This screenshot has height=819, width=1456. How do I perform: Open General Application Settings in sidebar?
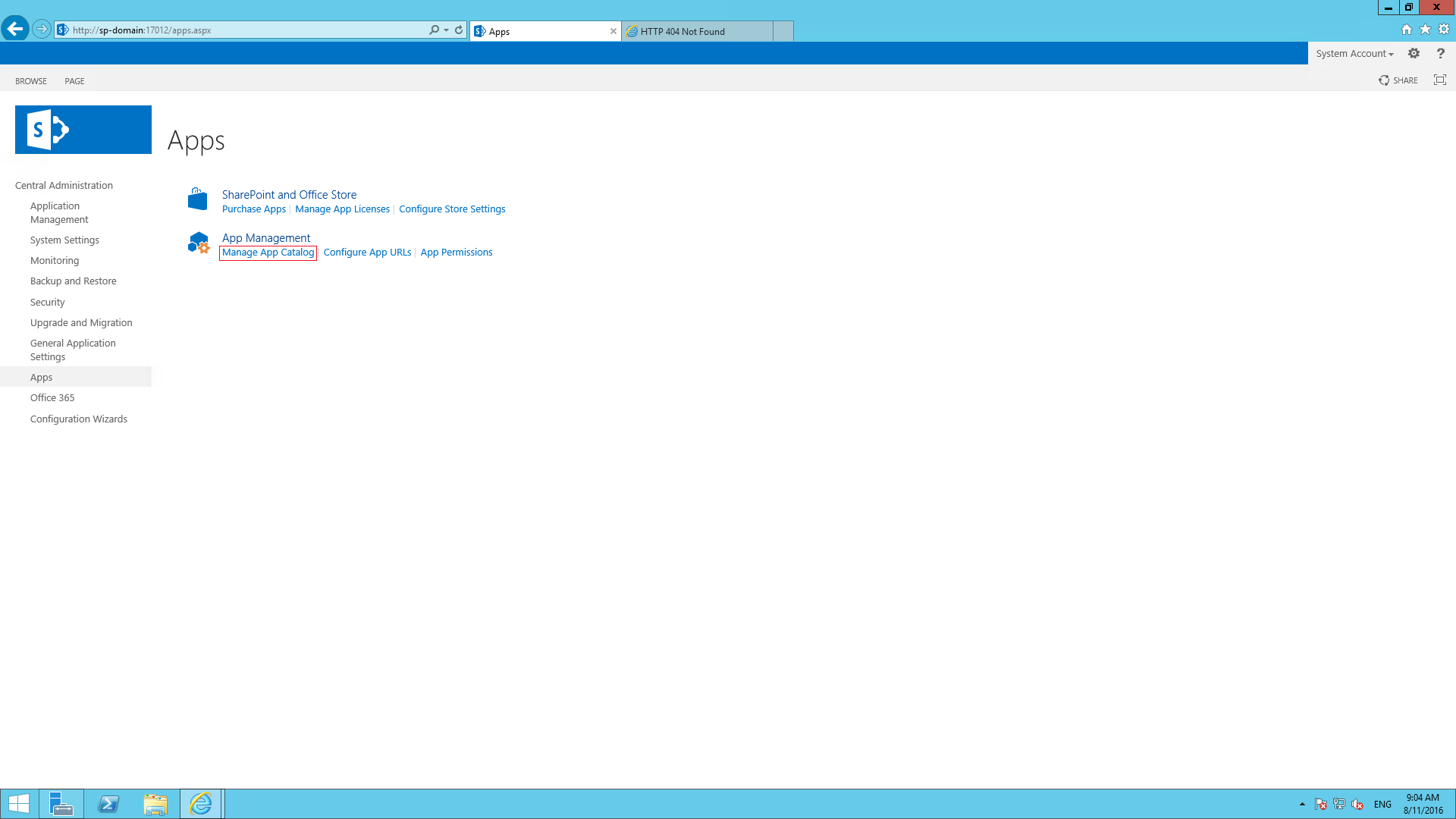click(x=73, y=350)
